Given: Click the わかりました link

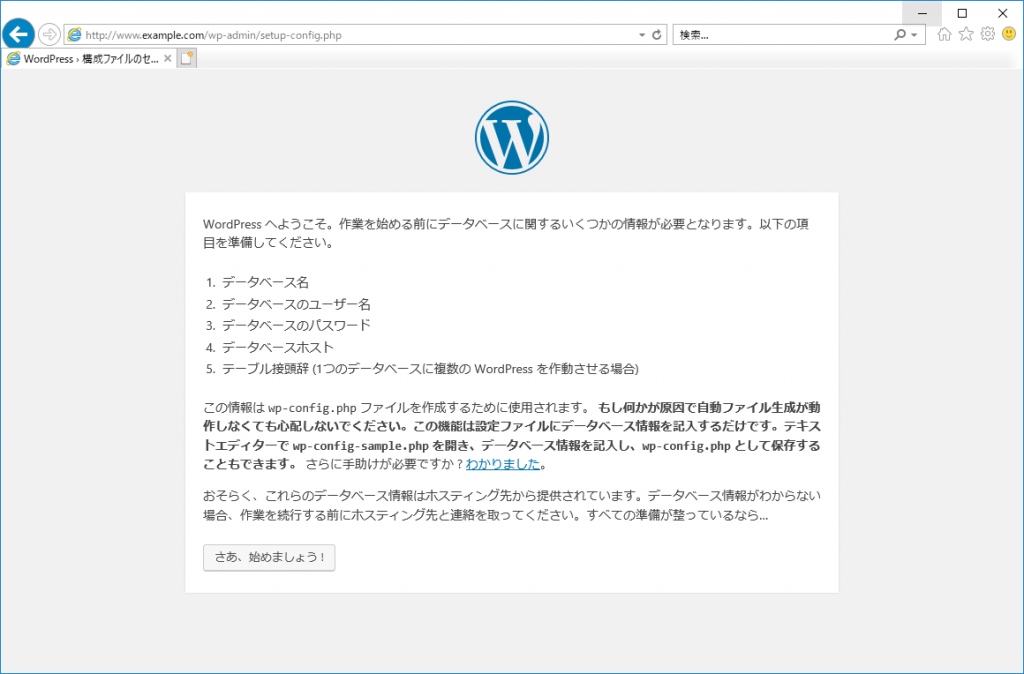Looking at the screenshot, I should pos(503,464).
